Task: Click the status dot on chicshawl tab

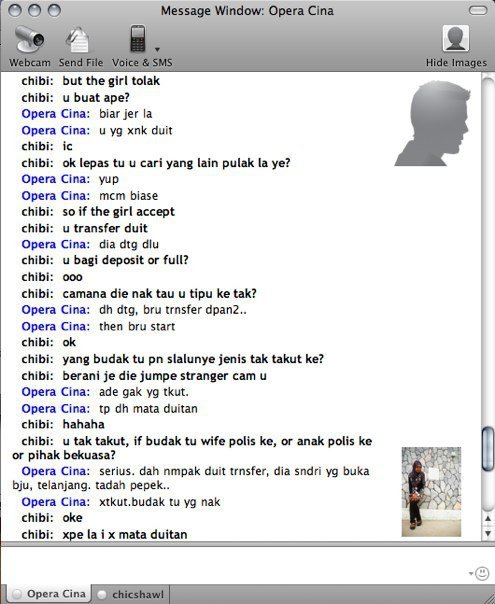Action: [x=102, y=595]
